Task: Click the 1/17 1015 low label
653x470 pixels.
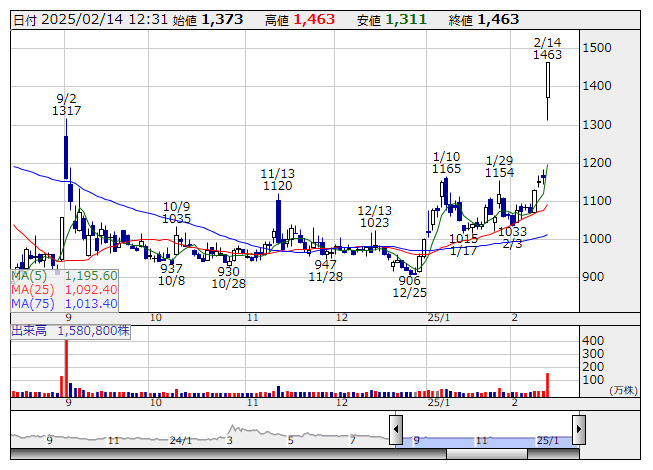Action: click(x=464, y=244)
